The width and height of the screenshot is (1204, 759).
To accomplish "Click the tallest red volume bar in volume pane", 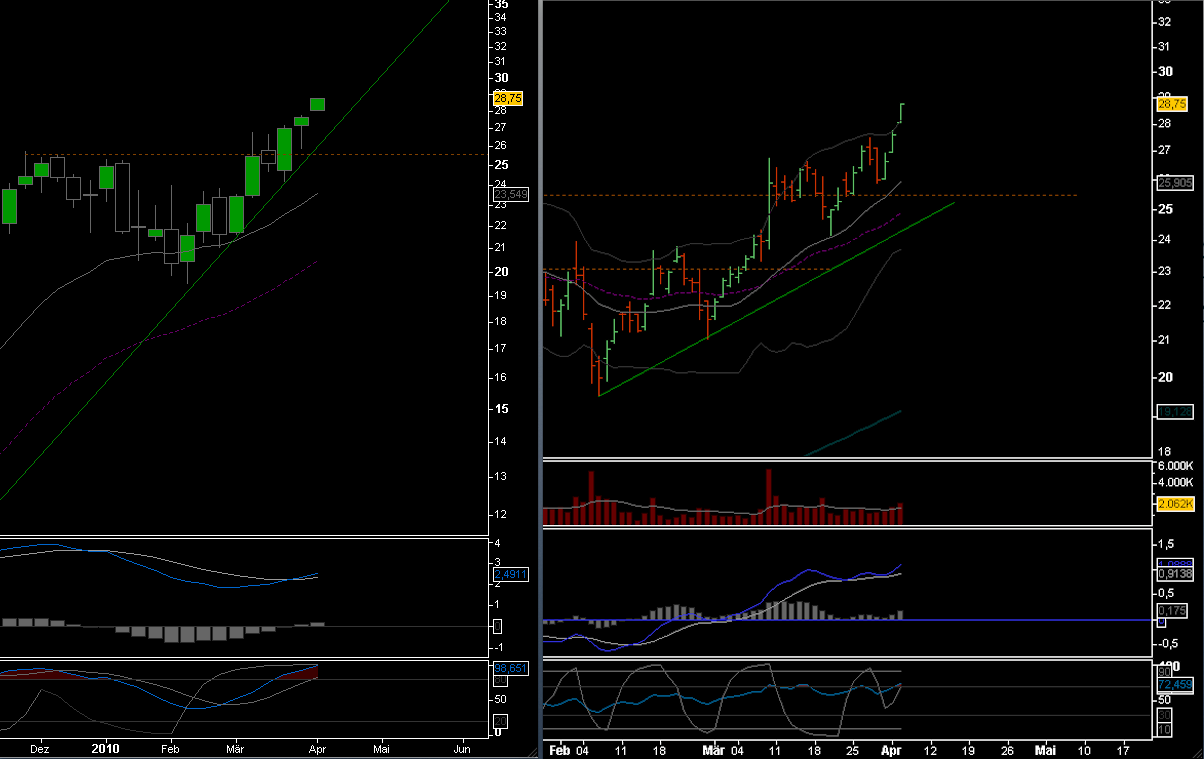I will pos(768,495).
